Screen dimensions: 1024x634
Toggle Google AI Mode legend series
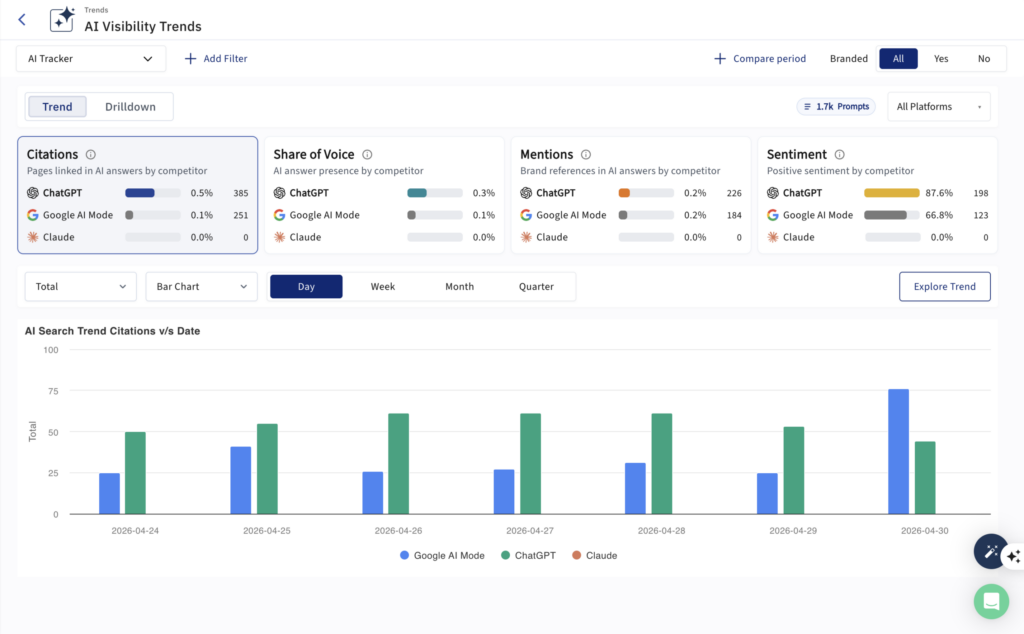442,556
